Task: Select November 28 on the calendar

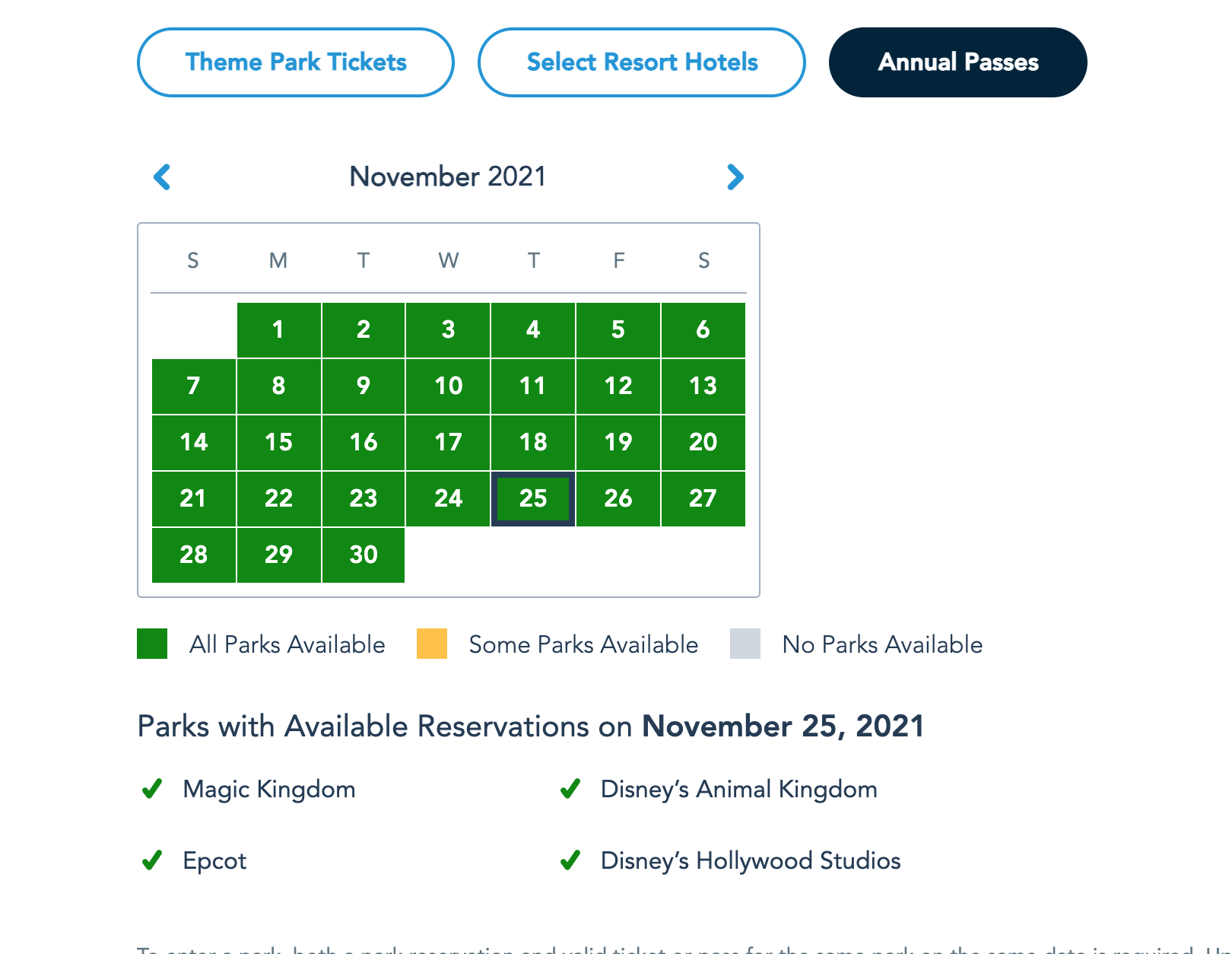Action: click(193, 555)
